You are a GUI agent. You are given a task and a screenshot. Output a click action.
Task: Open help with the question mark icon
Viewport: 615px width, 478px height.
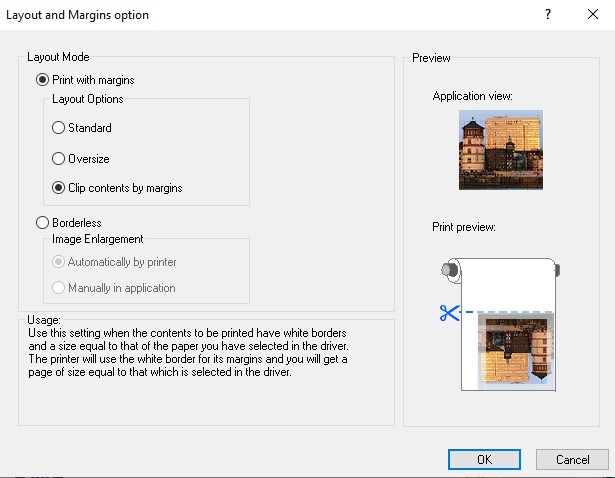(x=548, y=15)
